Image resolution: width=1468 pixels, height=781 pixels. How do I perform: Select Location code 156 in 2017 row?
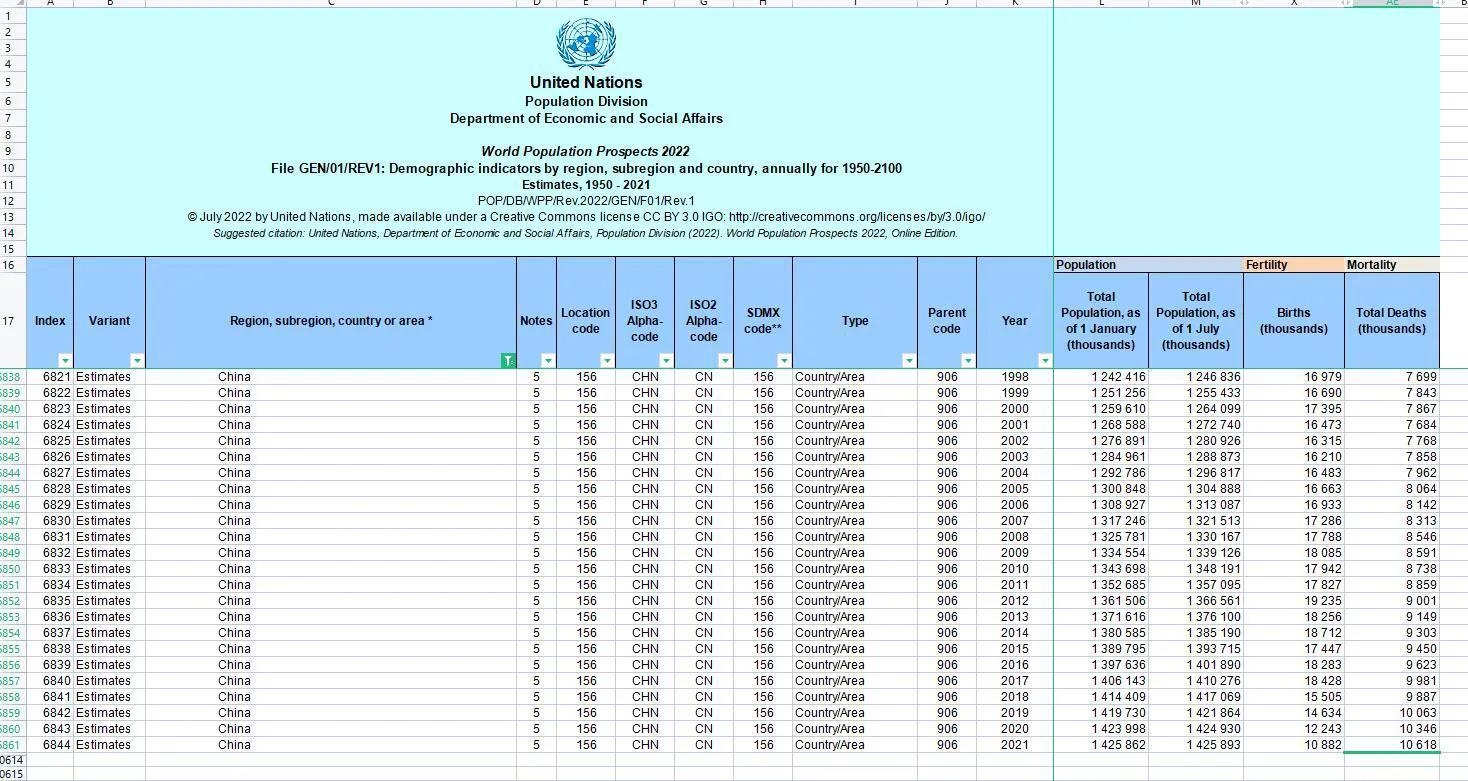point(586,681)
